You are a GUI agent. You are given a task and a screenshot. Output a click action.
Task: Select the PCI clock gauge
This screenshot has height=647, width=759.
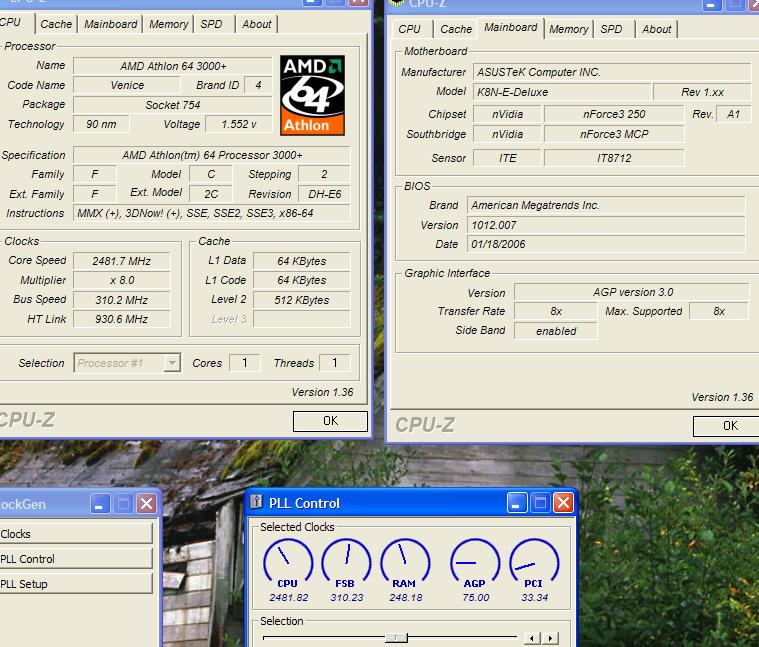534,562
